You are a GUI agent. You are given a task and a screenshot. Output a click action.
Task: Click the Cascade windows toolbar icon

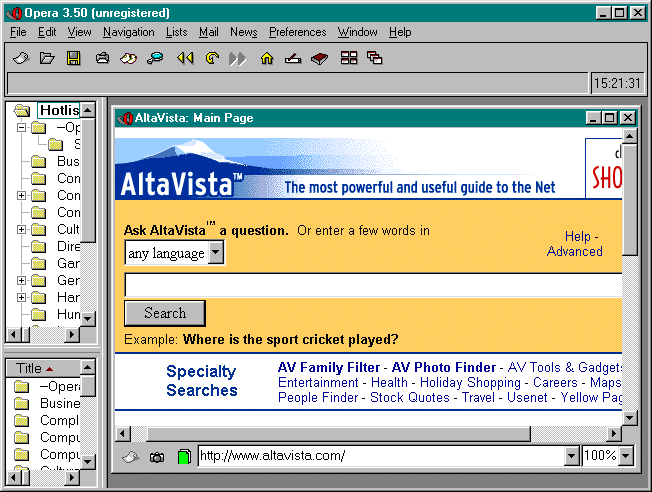[x=375, y=58]
